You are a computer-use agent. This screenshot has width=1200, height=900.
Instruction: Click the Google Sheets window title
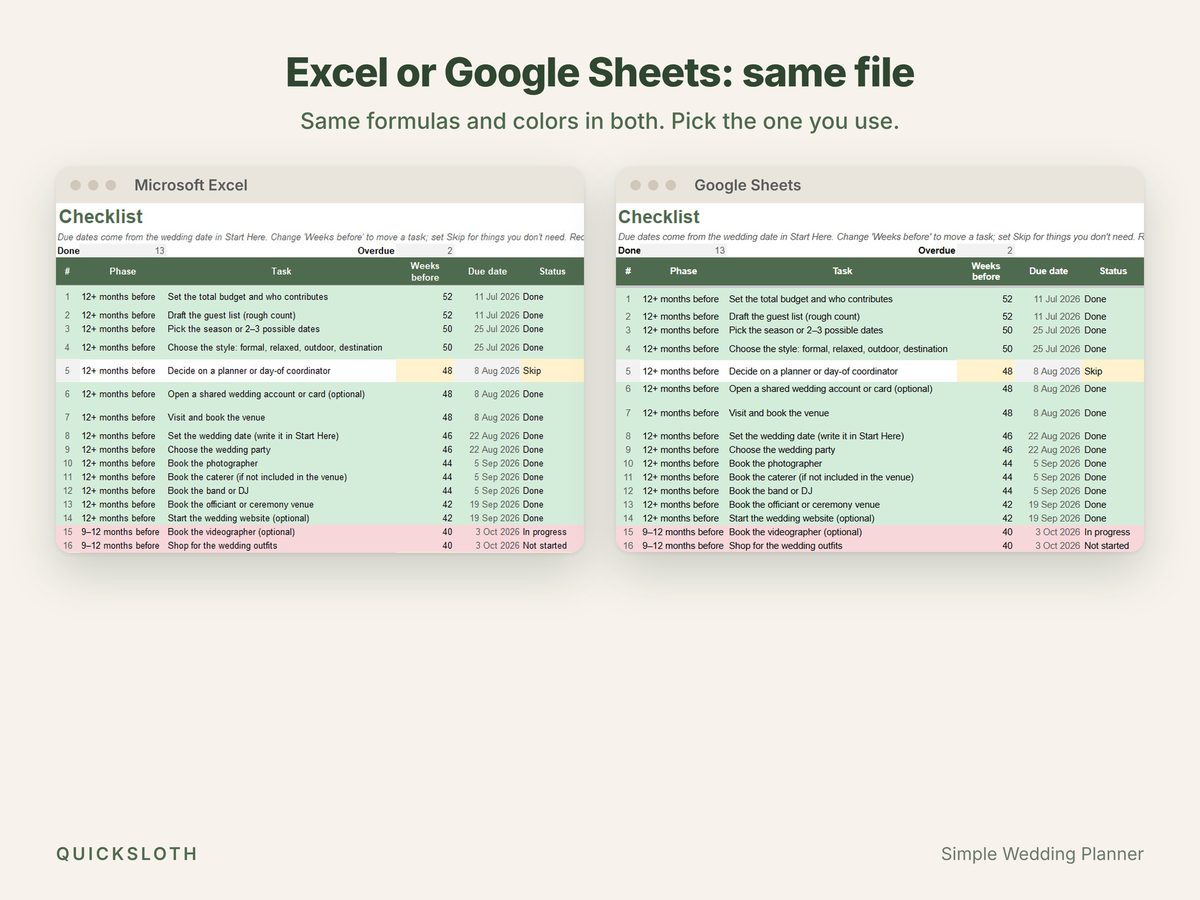tap(747, 185)
